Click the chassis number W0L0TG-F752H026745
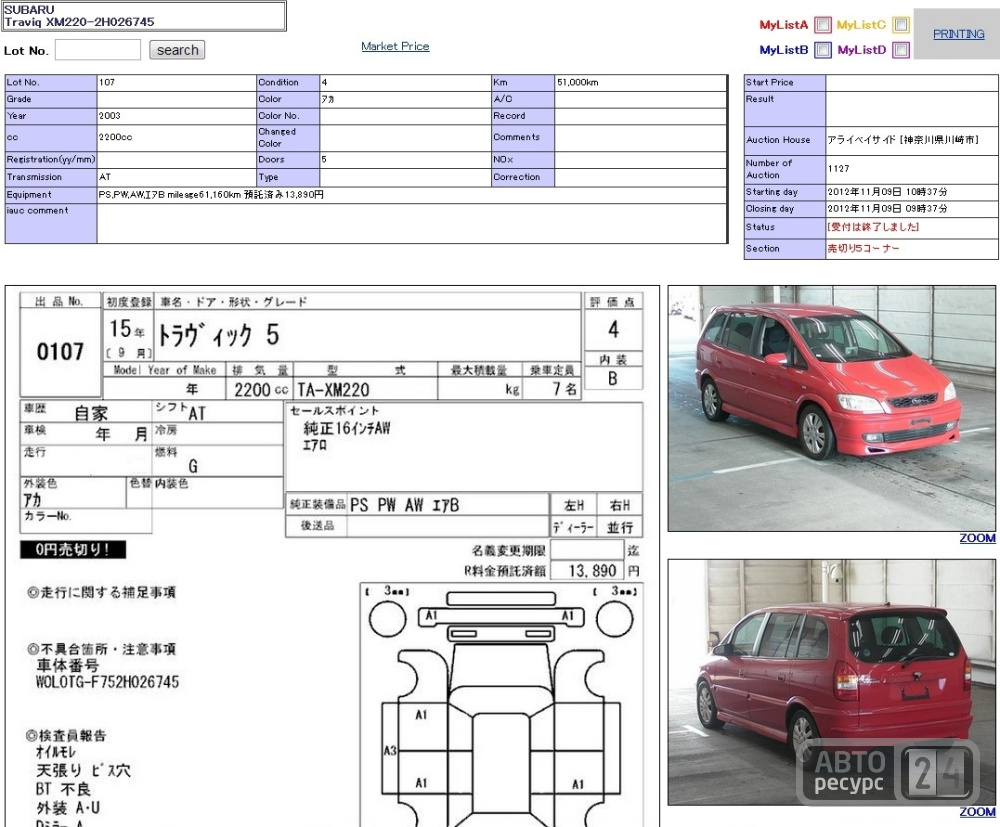The width and height of the screenshot is (1000, 827). point(107,682)
